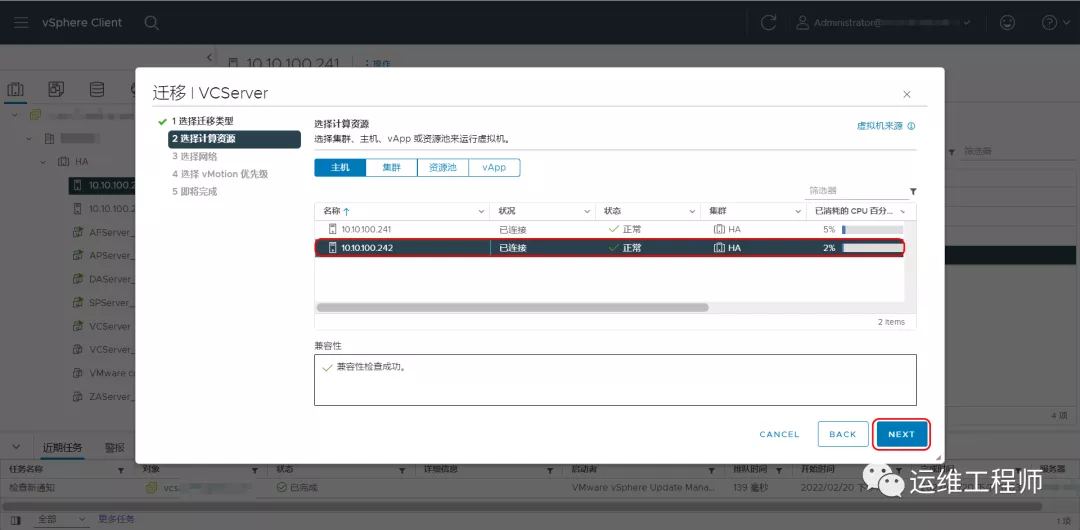This screenshot has width=1080, height=530.
Task: Open the 状况 column filter dropdown
Action: [586, 212]
